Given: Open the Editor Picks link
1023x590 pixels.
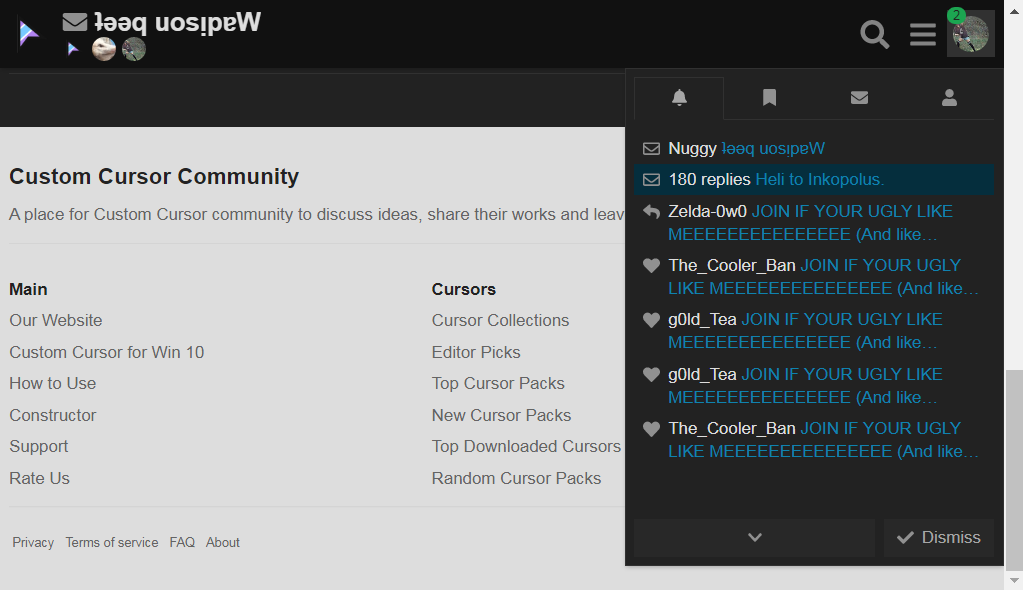Looking at the screenshot, I should coord(476,352).
